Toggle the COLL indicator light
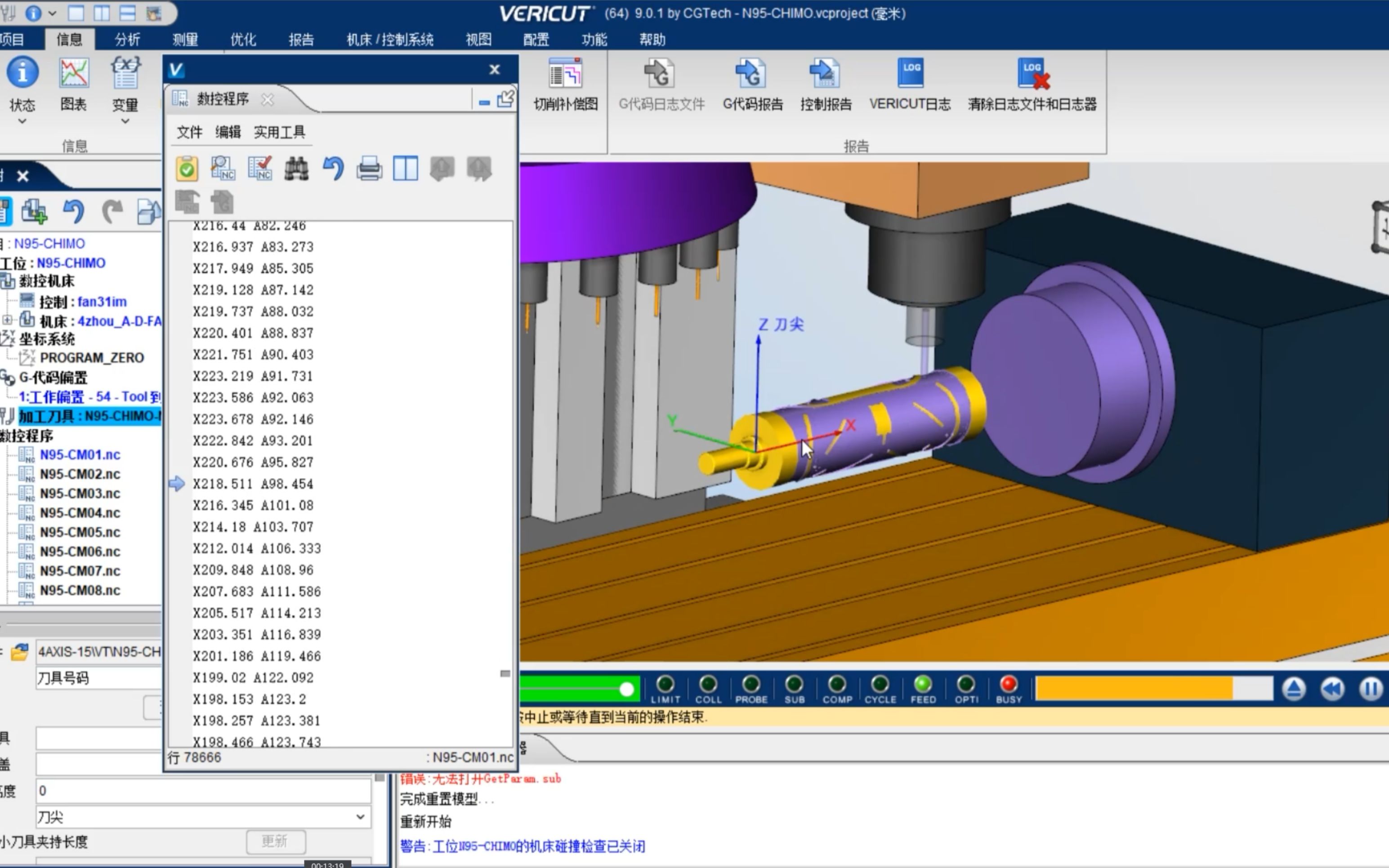 pyautogui.click(x=708, y=684)
